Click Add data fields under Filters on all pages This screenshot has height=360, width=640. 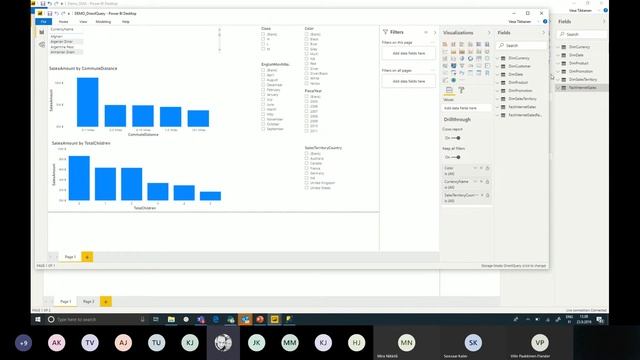click(x=409, y=81)
